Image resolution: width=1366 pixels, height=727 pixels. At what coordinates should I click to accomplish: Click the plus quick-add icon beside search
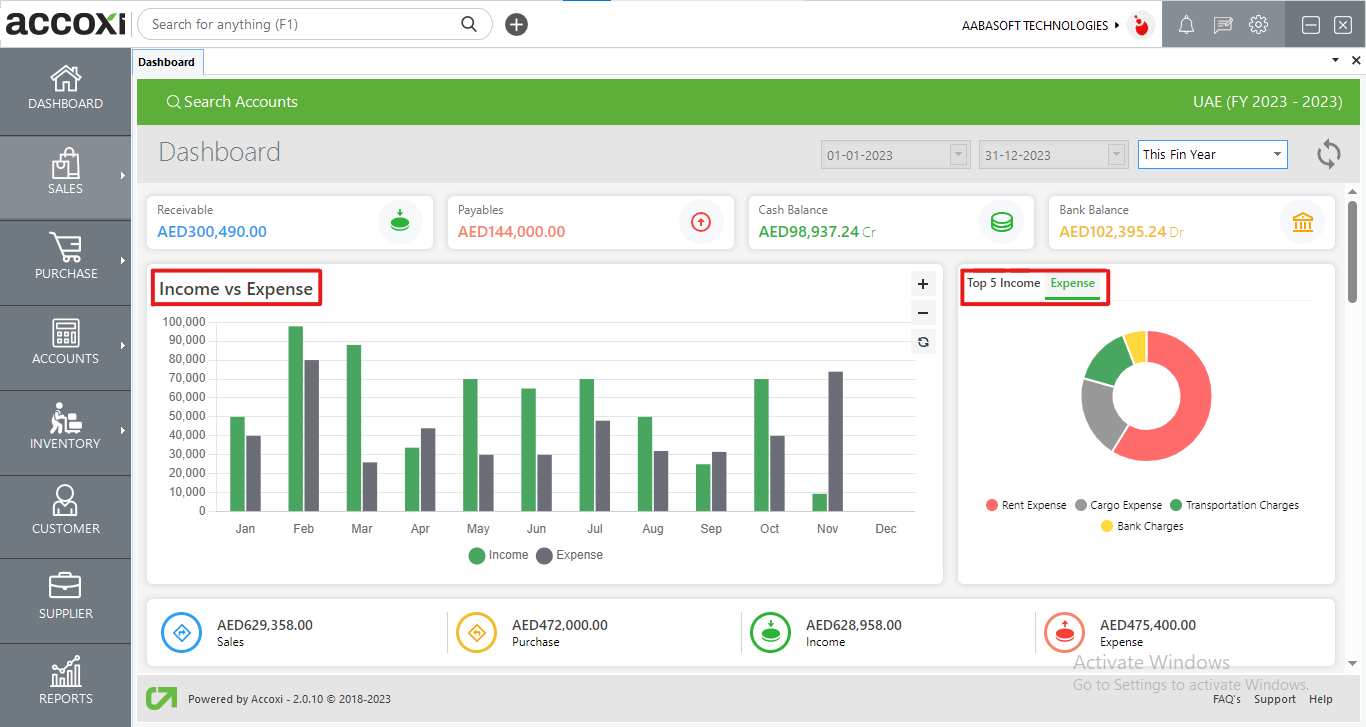pos(516,25)
